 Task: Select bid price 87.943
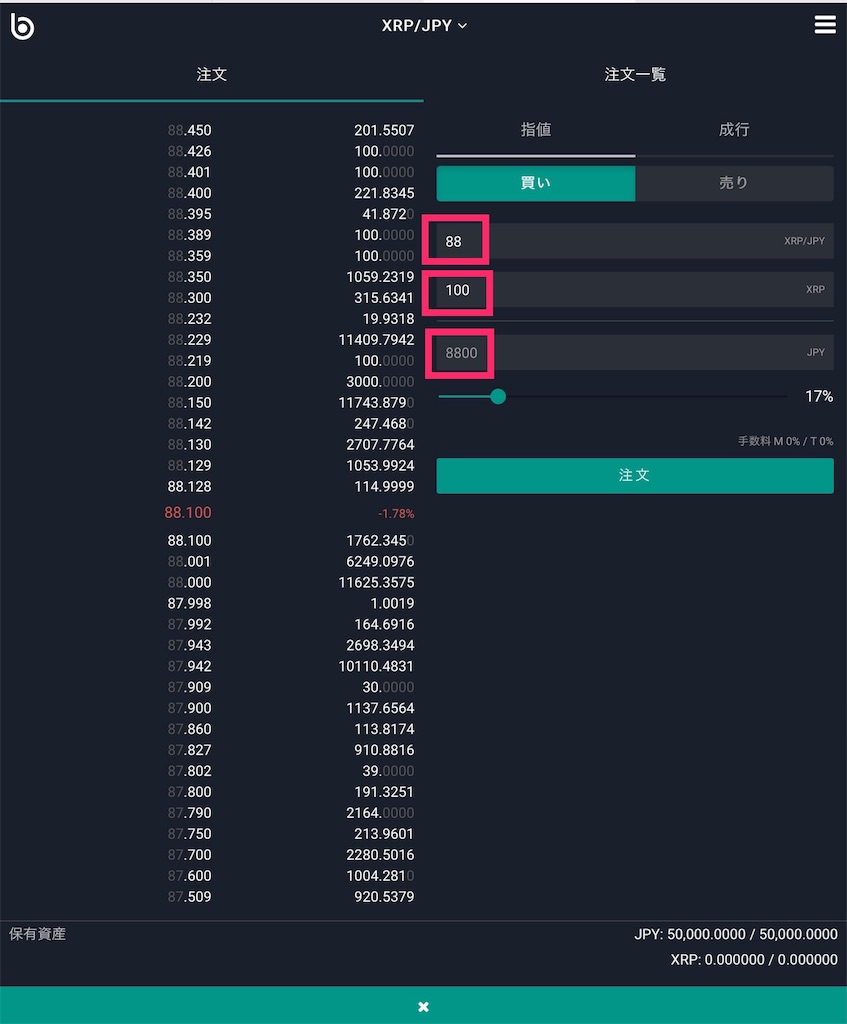189,645
